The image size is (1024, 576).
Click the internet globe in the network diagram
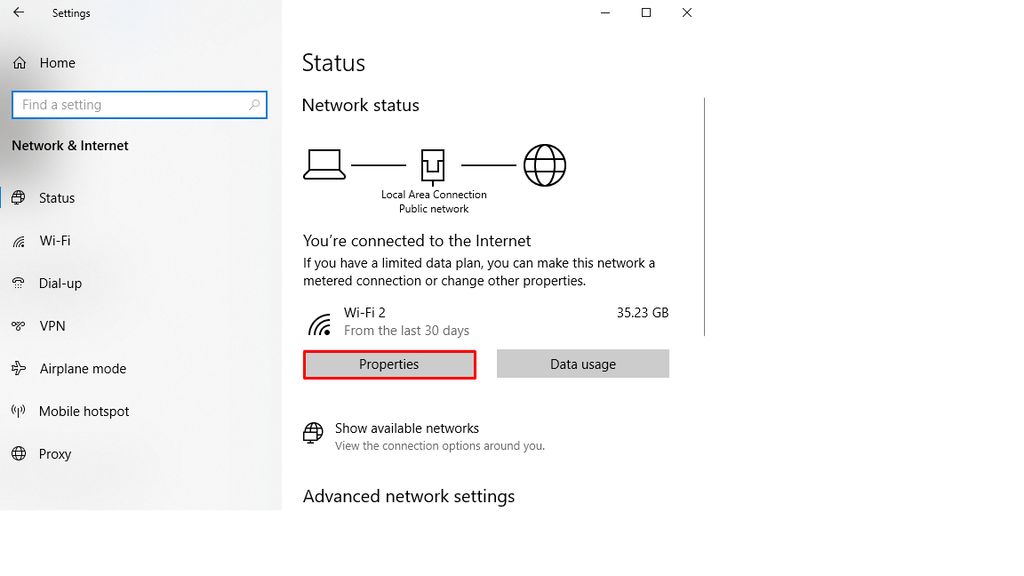click(544, 165)
